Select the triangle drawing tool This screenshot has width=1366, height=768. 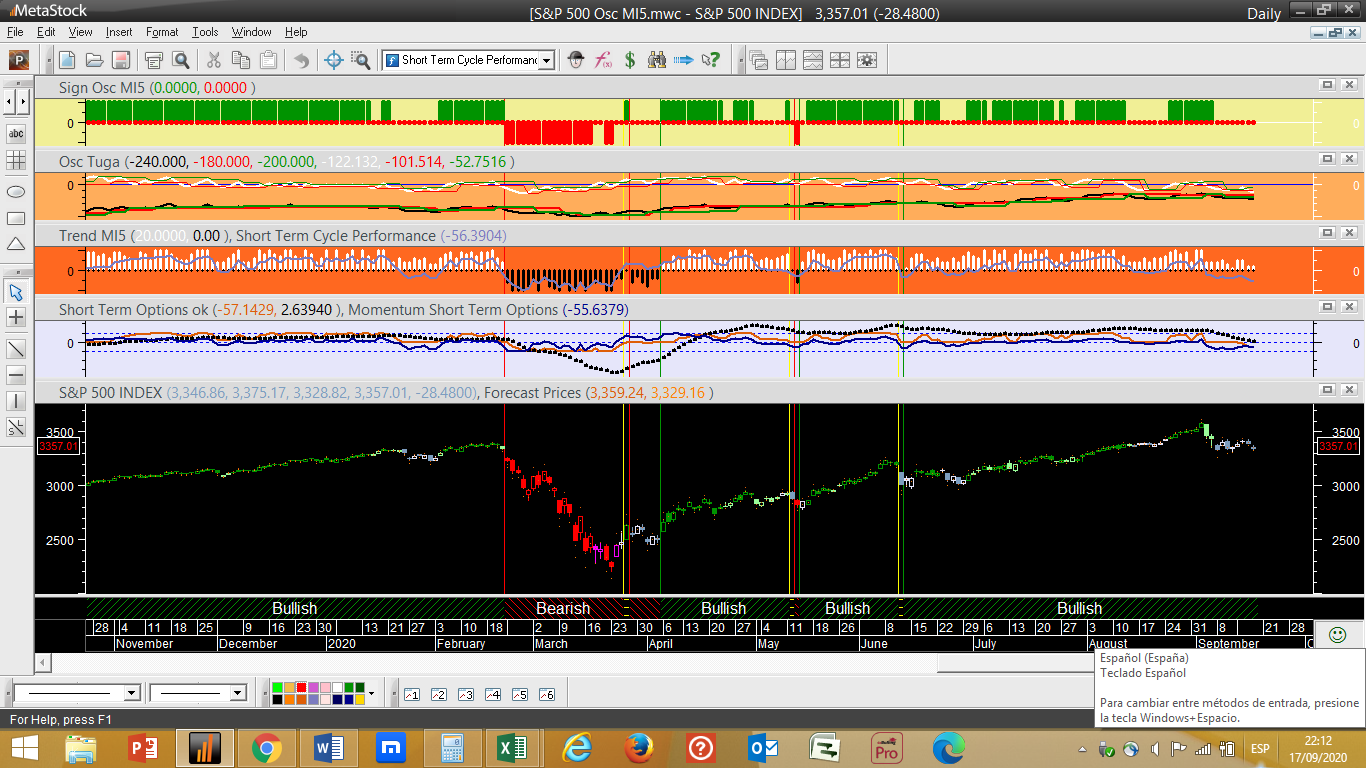[16, 244]
